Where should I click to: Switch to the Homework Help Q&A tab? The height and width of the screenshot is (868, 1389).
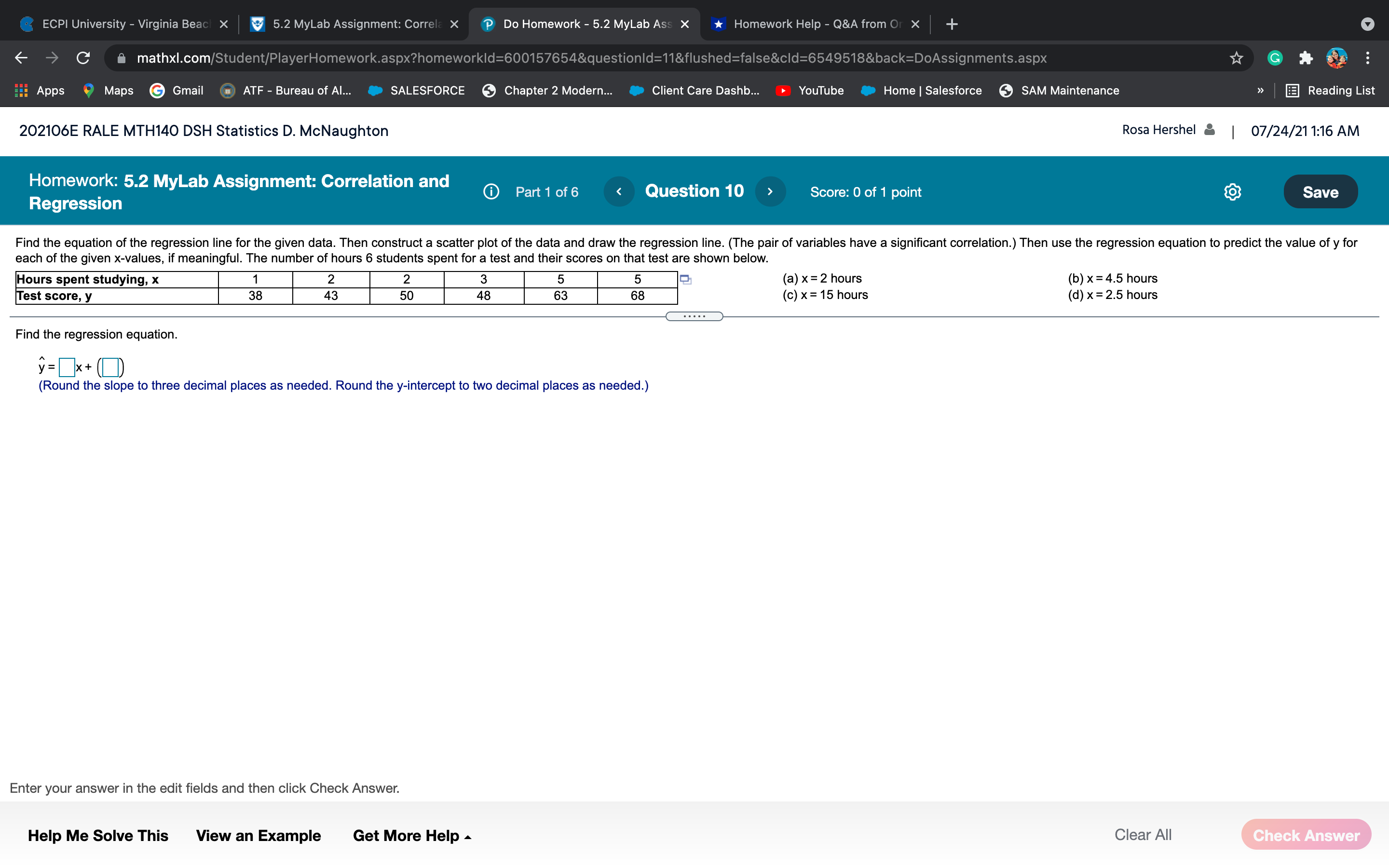click(815, 24)
